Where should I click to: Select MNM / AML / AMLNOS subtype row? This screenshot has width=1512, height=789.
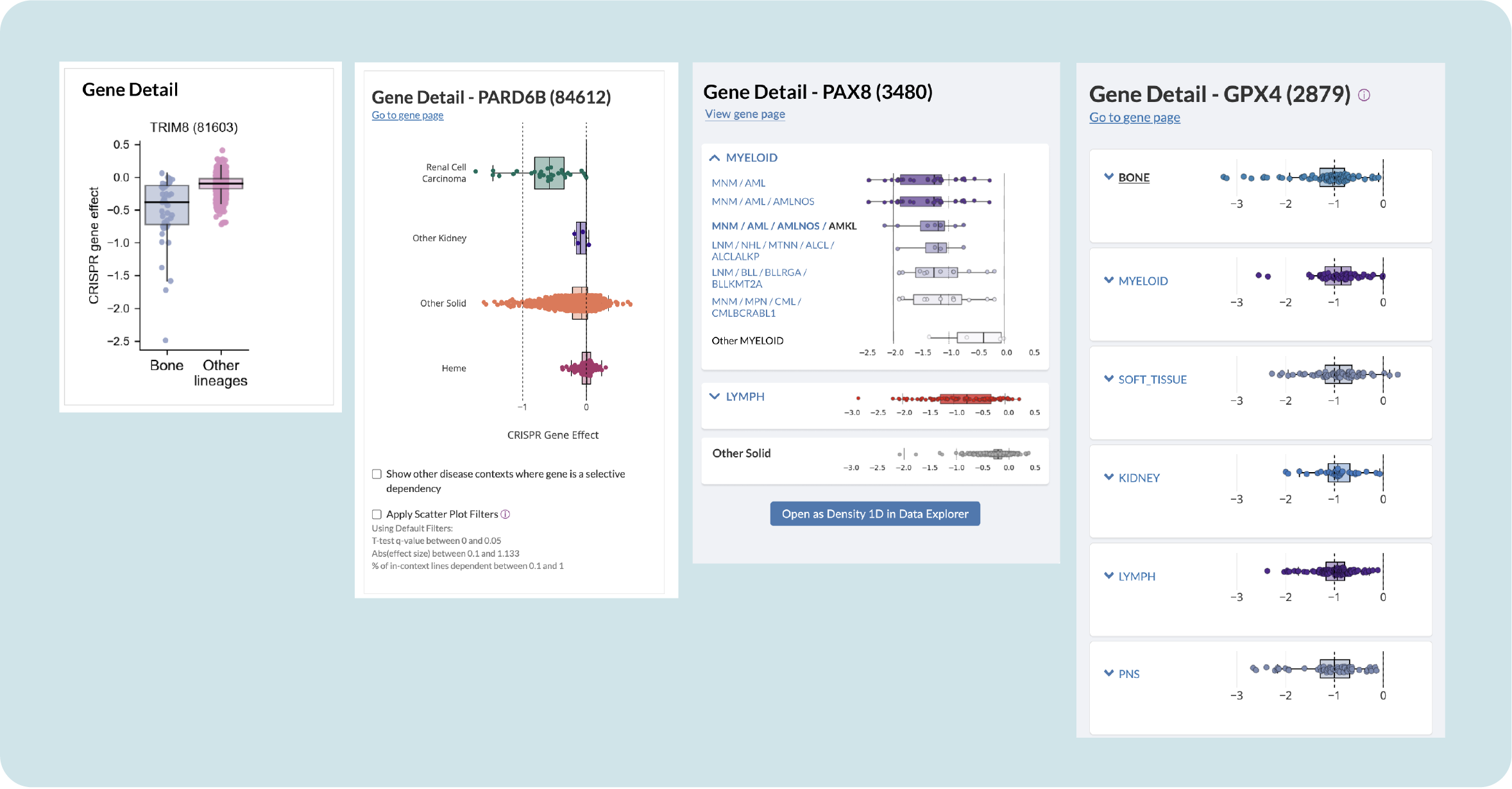coord(763,201)
